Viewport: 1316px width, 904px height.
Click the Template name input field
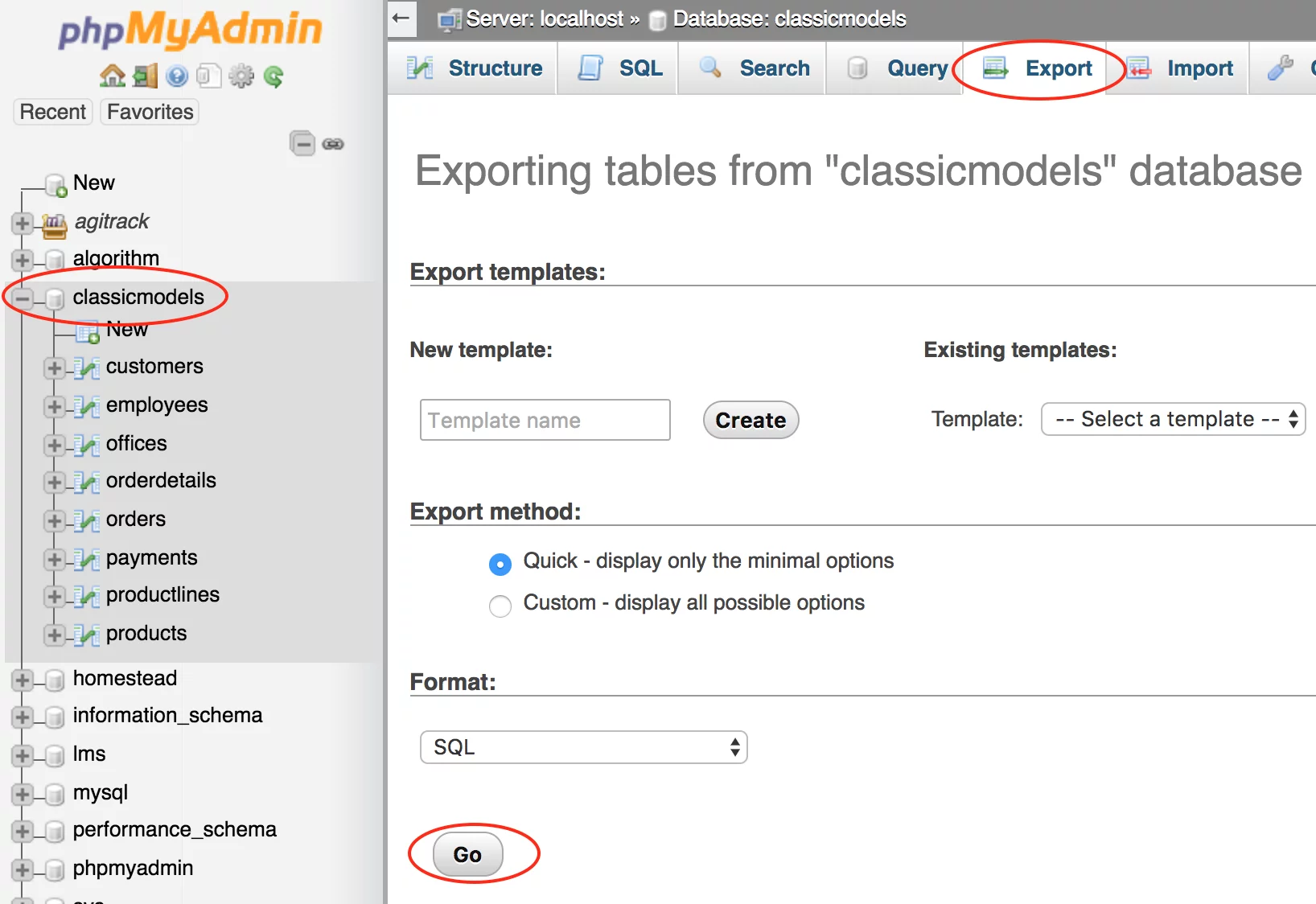(545, 420)
